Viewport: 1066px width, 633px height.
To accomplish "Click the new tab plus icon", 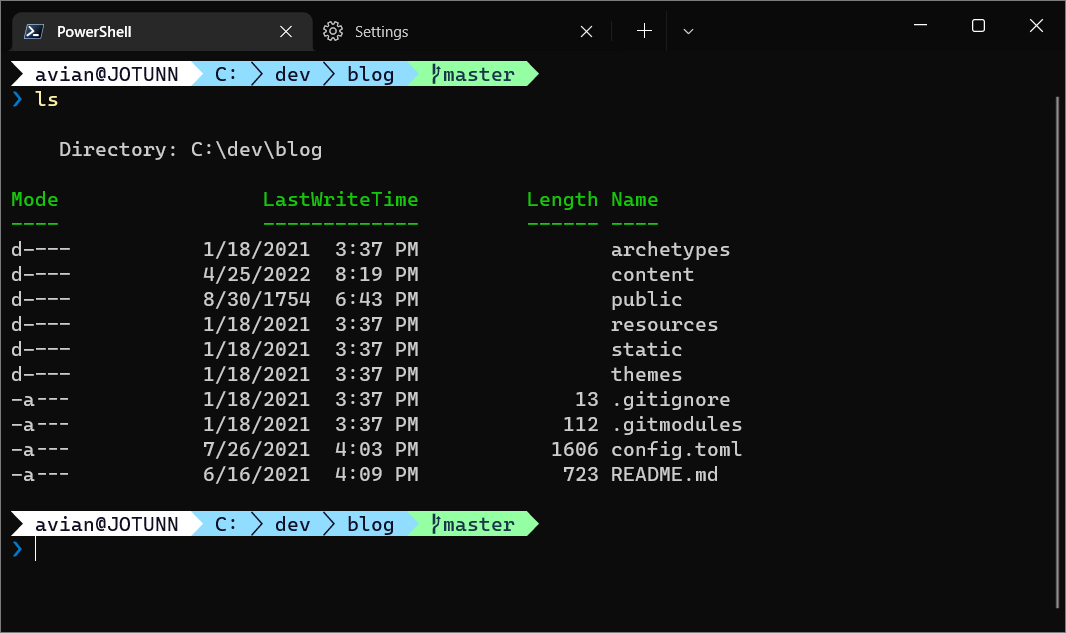I will (643, 31).
